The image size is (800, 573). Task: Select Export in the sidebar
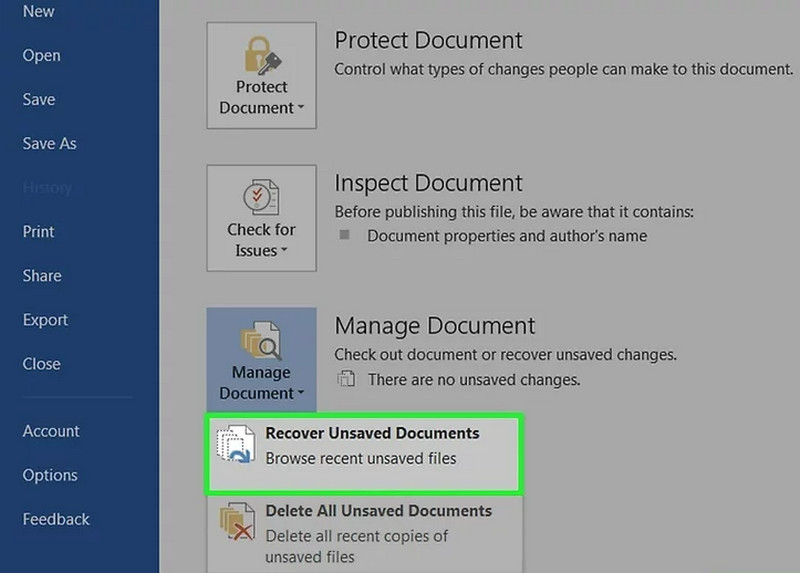tap(46, 320)
